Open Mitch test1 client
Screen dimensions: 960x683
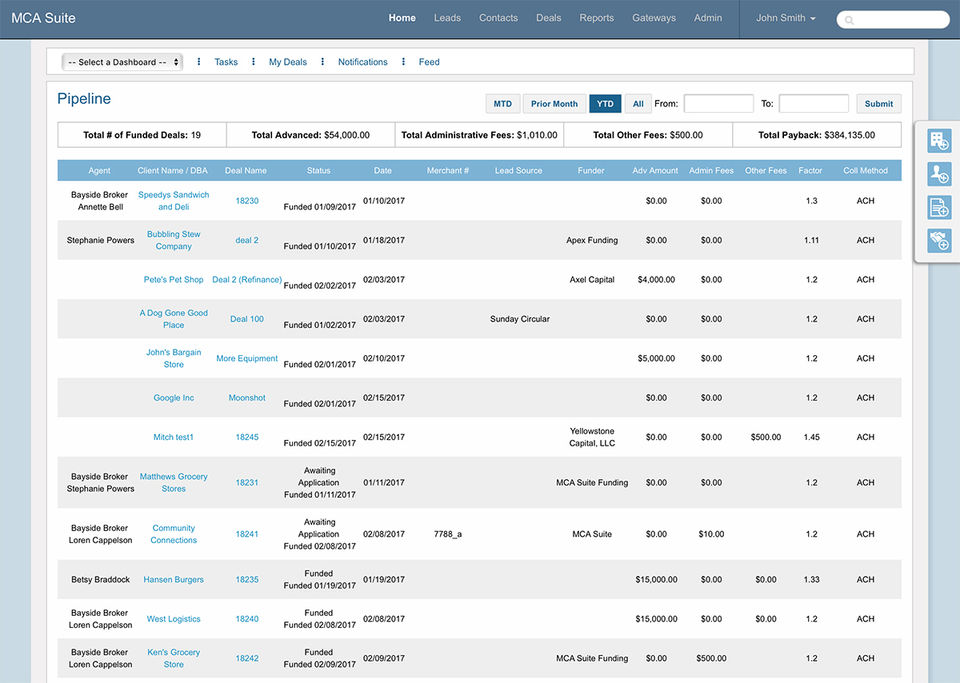coord(173,437)
